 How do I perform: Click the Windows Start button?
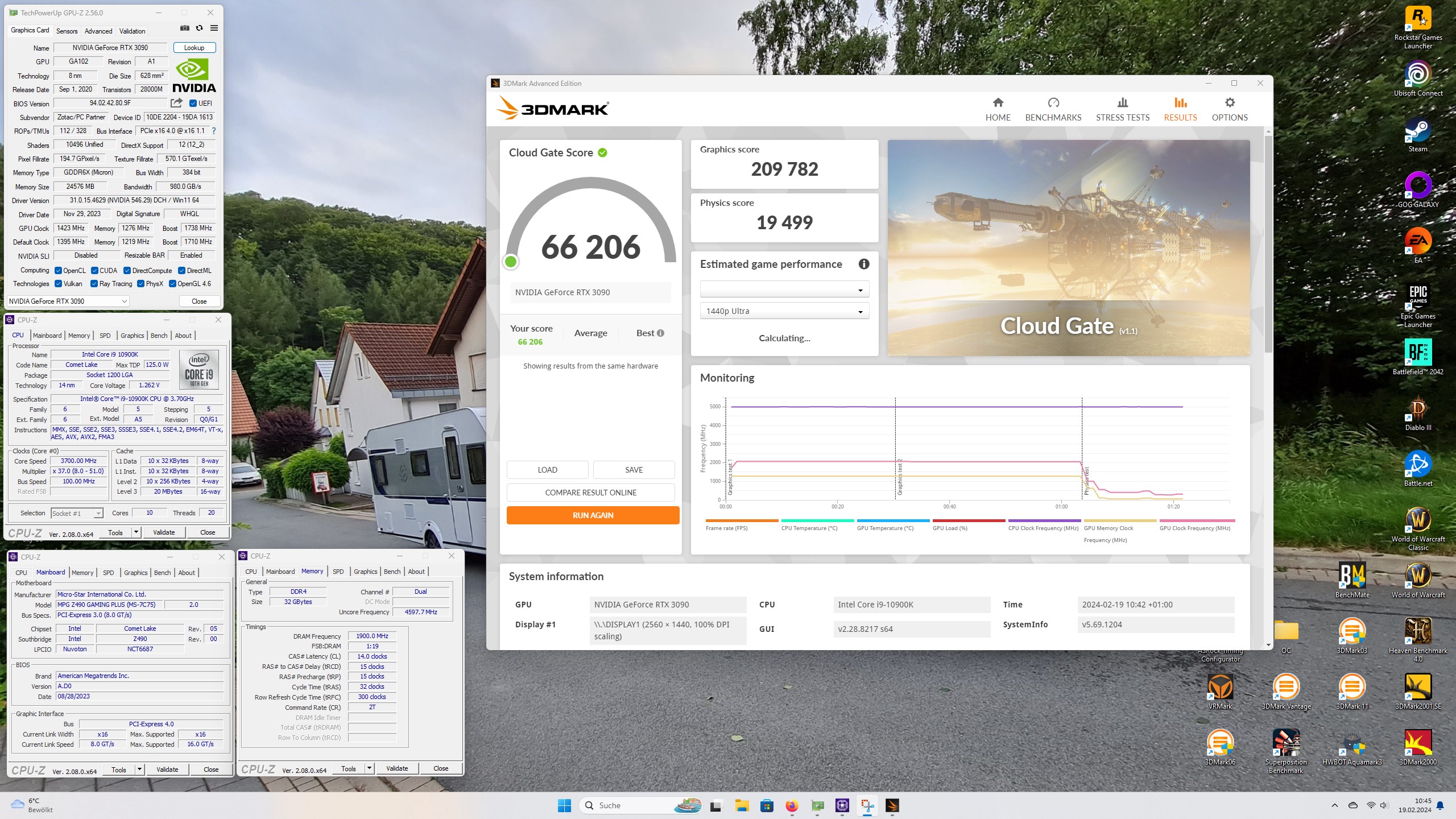pos(564,805)
